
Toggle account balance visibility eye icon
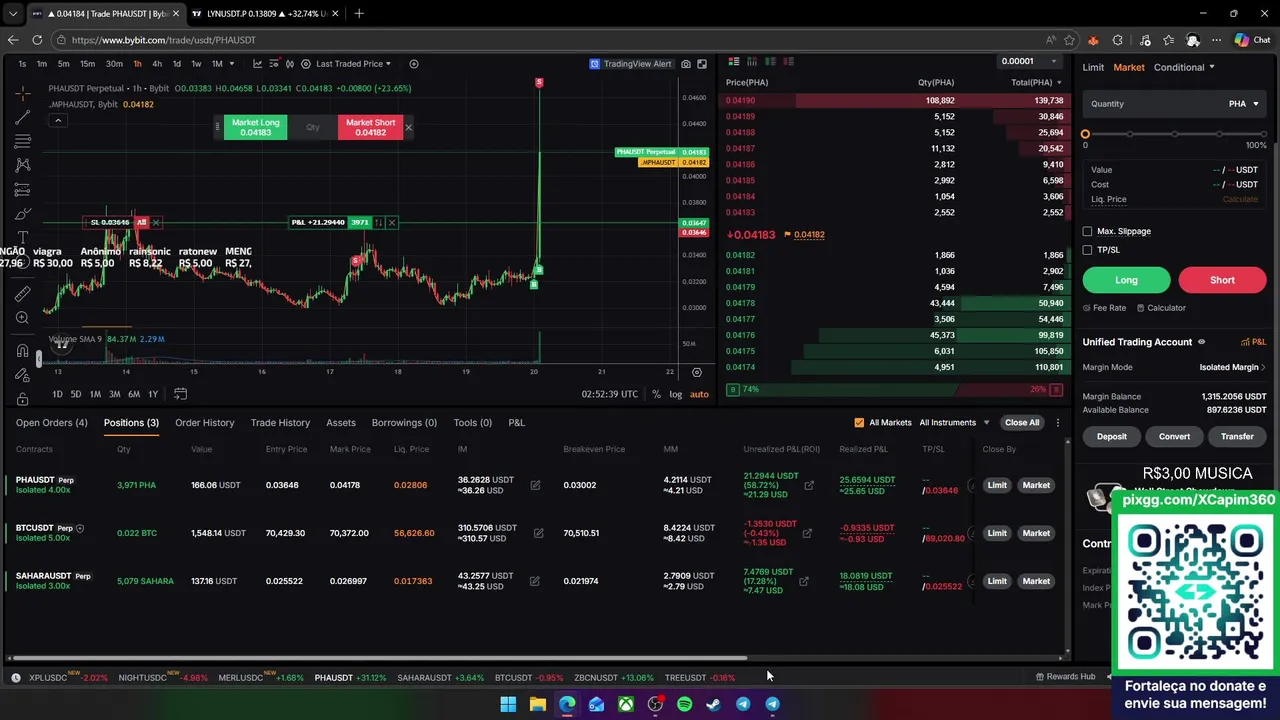coord(1201,342)
